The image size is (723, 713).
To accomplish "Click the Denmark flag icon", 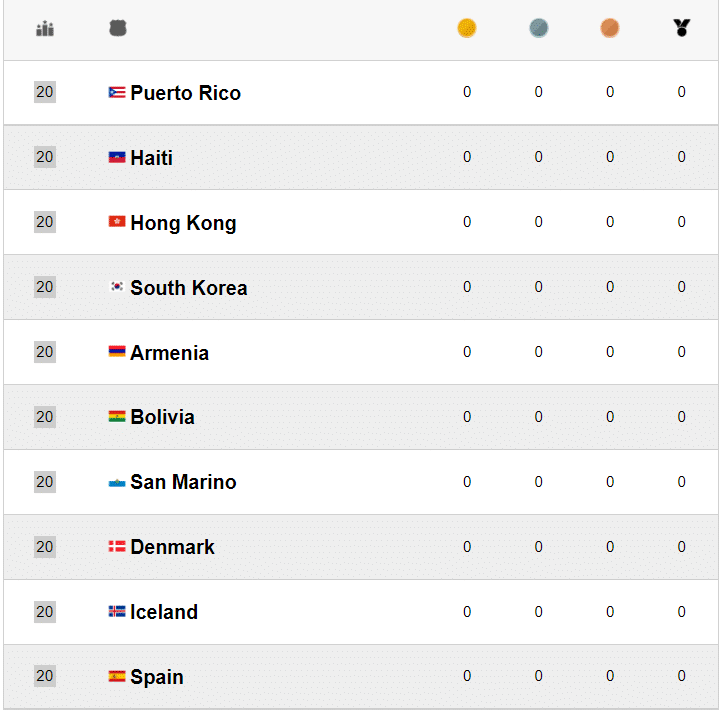I will 117,547.
